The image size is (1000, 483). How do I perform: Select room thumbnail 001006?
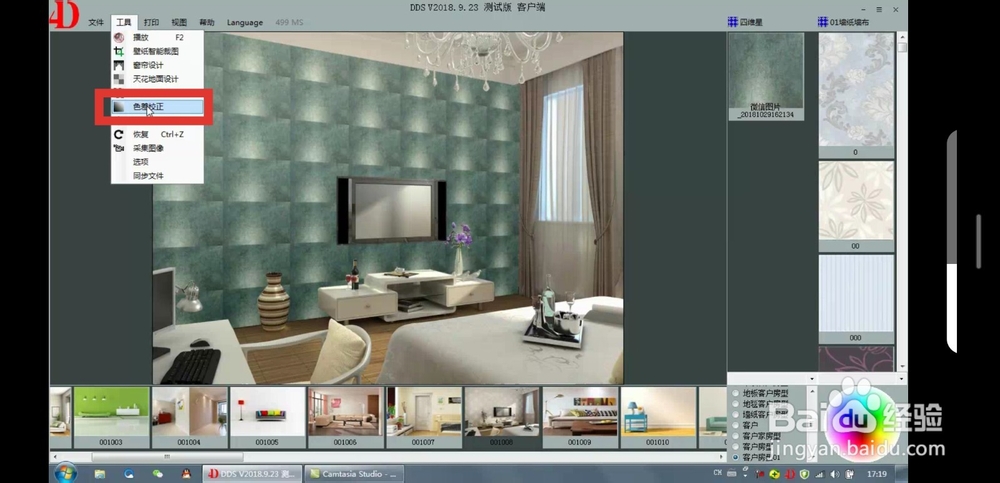[x=345, y=417]
